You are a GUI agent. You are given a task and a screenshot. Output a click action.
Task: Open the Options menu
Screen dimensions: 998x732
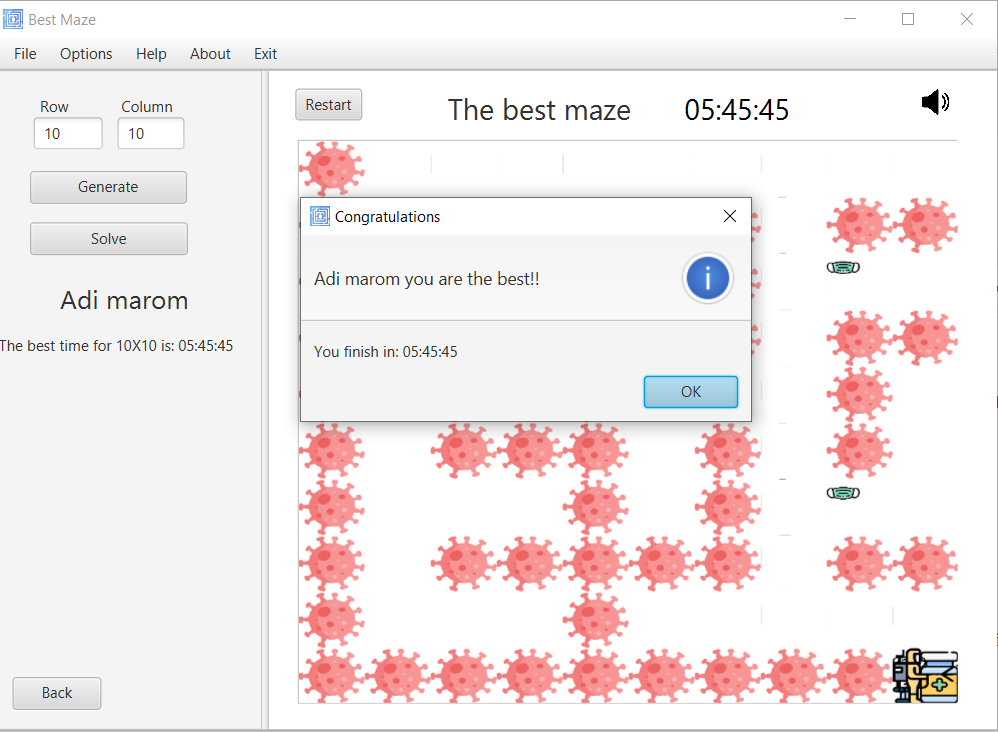click(85, 54)
